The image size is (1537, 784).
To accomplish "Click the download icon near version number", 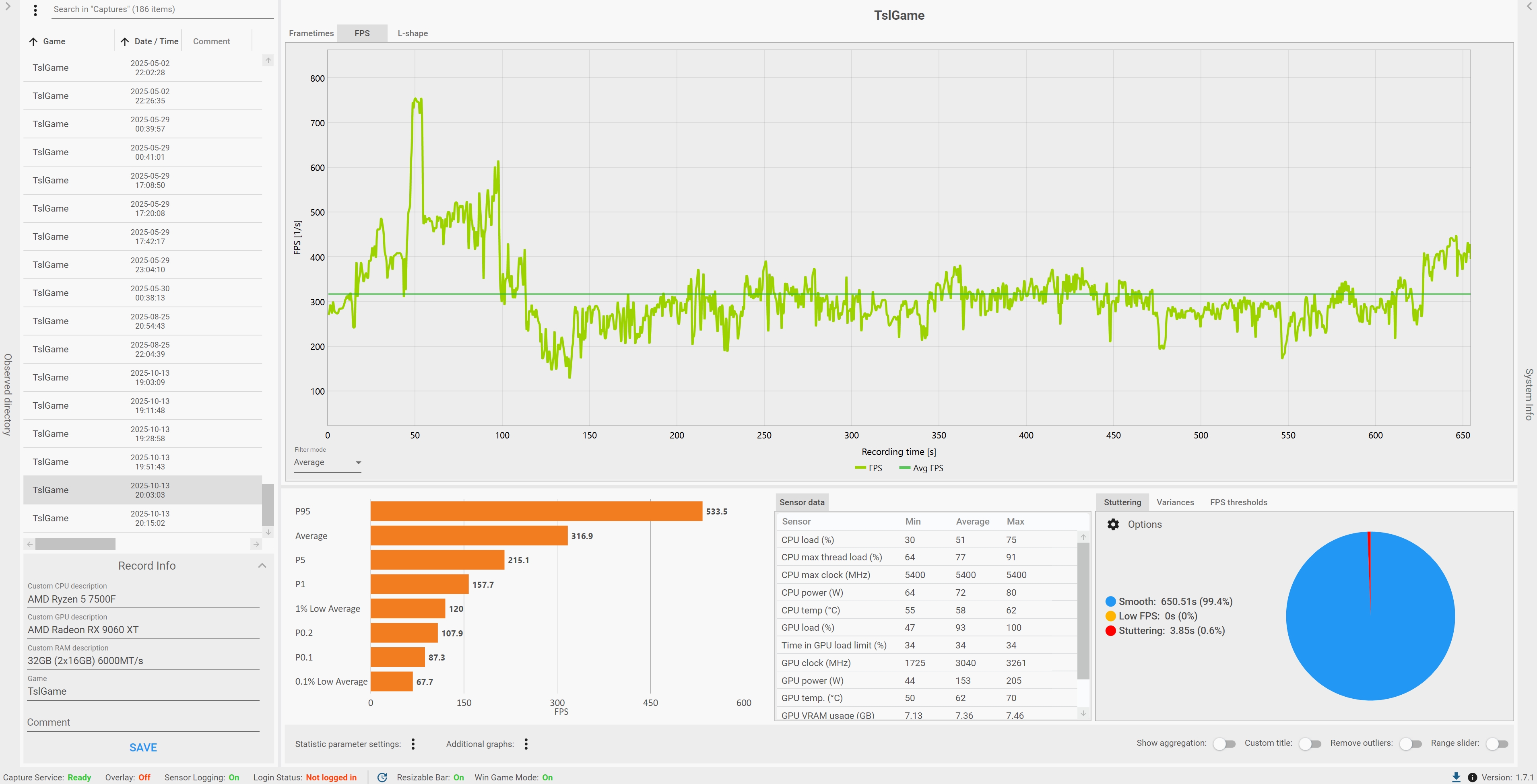I will tap(1456, 777).
